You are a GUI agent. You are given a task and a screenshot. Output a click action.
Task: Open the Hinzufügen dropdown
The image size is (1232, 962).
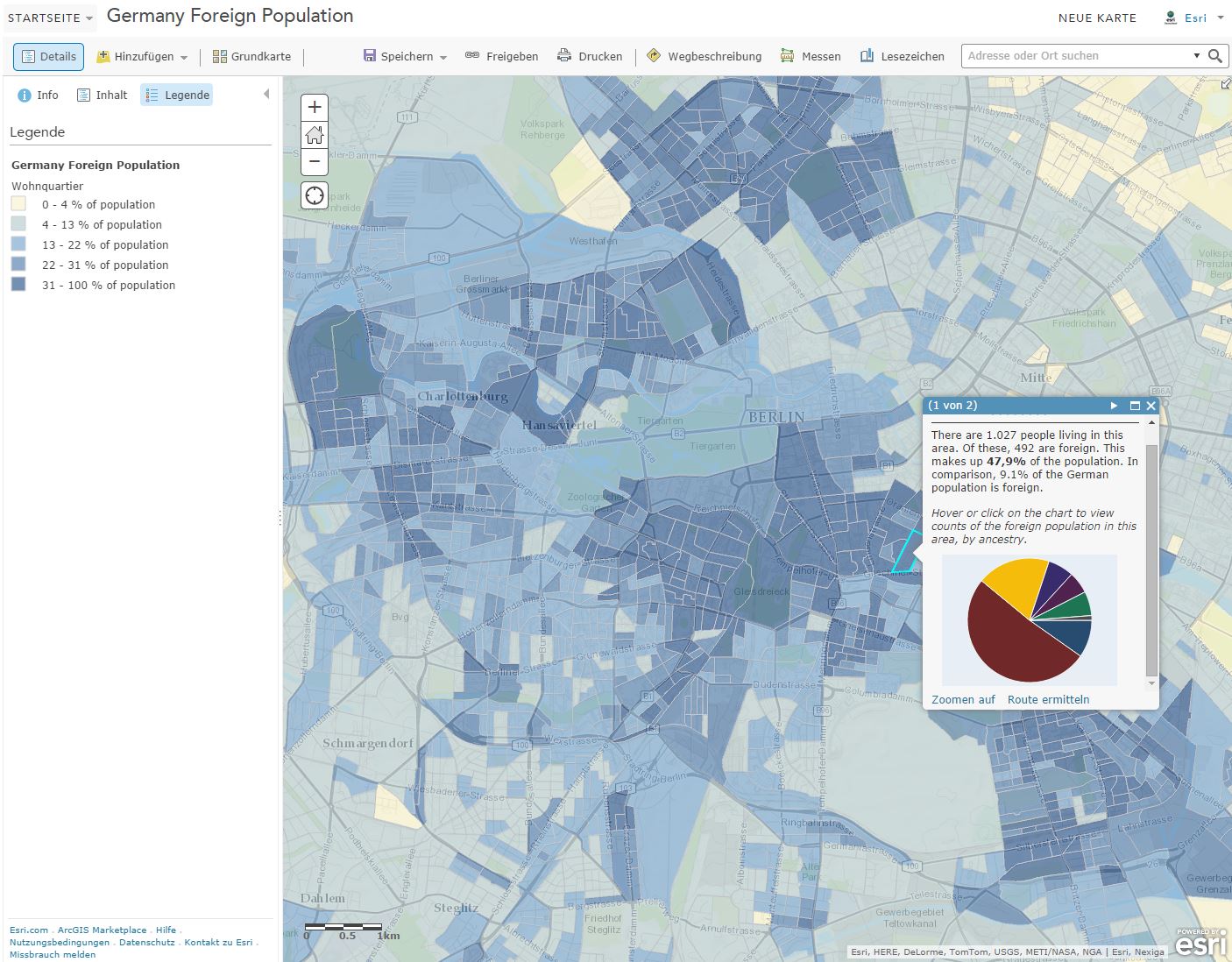pyautogui.click(x=142, y=56)
